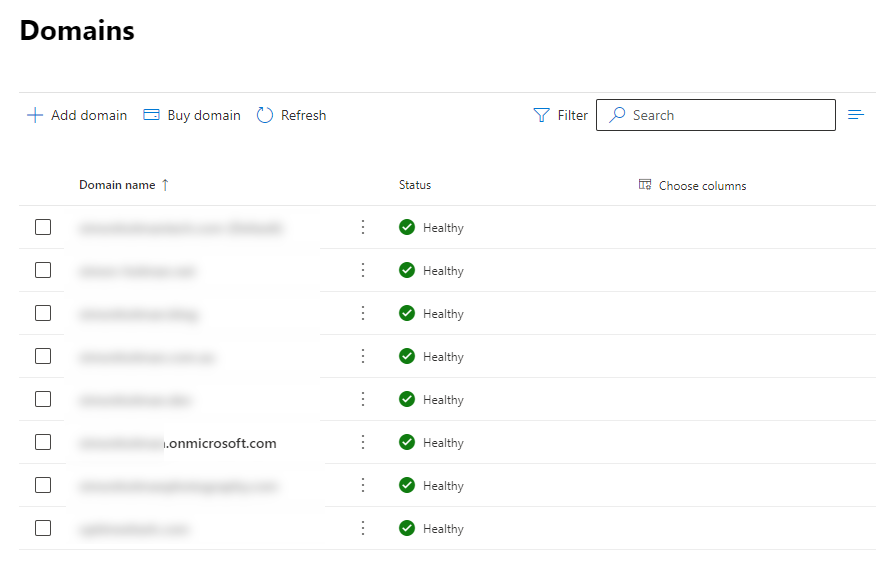Tick the checkbox in the fifth domain row
Image resolution: width=887 pixels, height=569 pixels.
[x=43, y=399]
